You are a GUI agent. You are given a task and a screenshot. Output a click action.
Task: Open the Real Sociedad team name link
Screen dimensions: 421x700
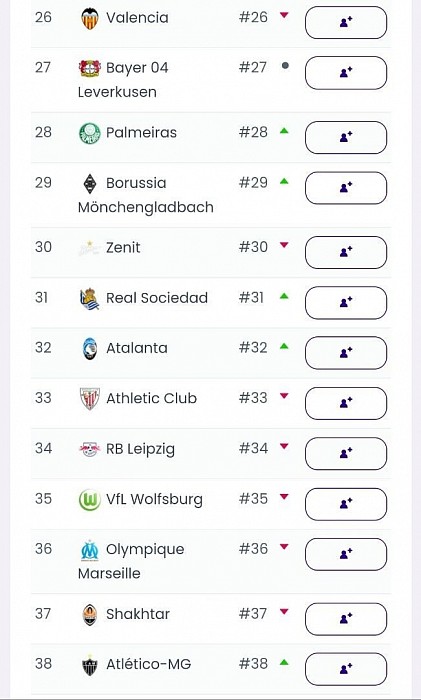tap(157, 298)
